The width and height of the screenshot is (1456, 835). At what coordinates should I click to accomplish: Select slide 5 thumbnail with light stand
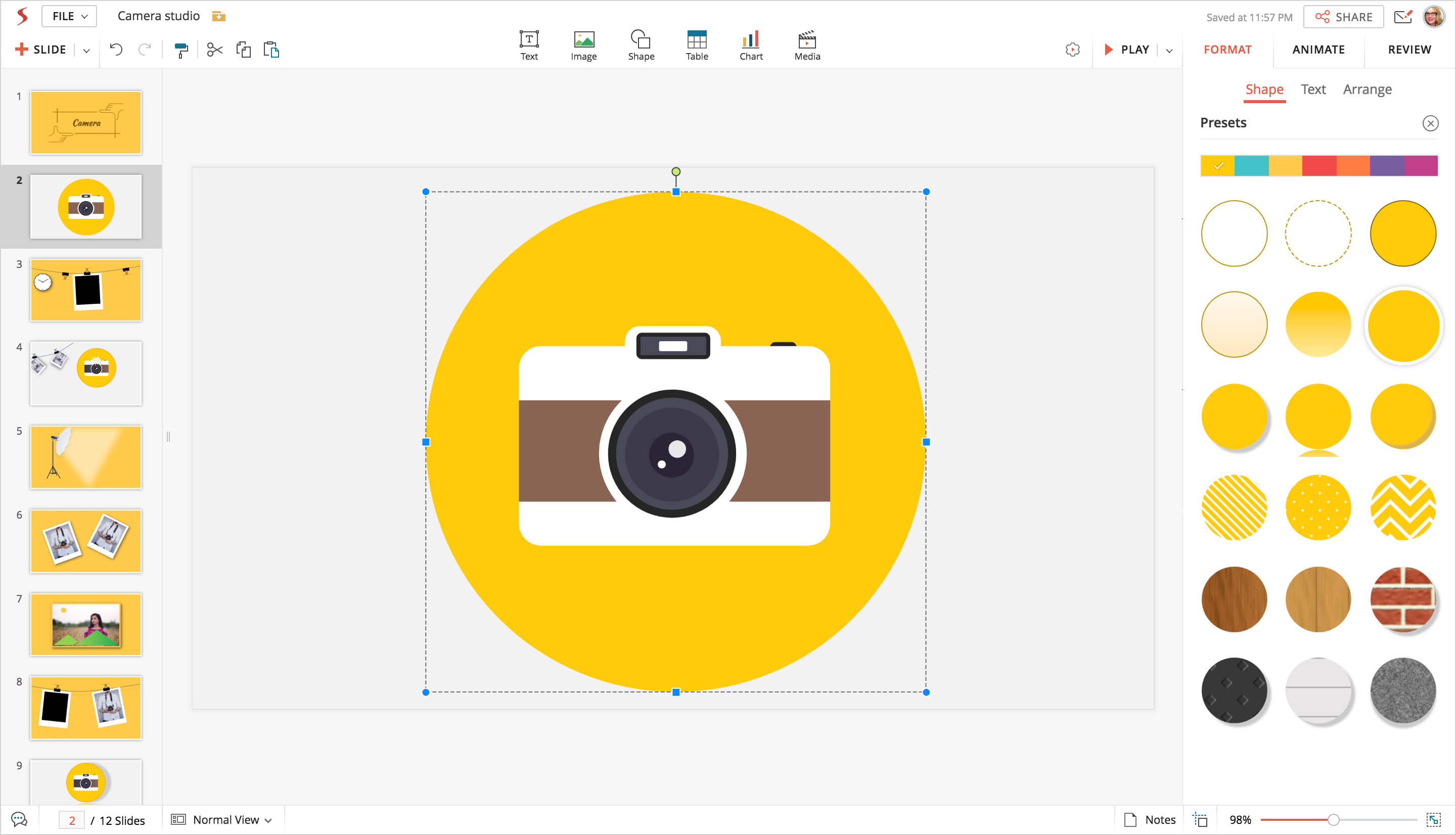(86, 457)
